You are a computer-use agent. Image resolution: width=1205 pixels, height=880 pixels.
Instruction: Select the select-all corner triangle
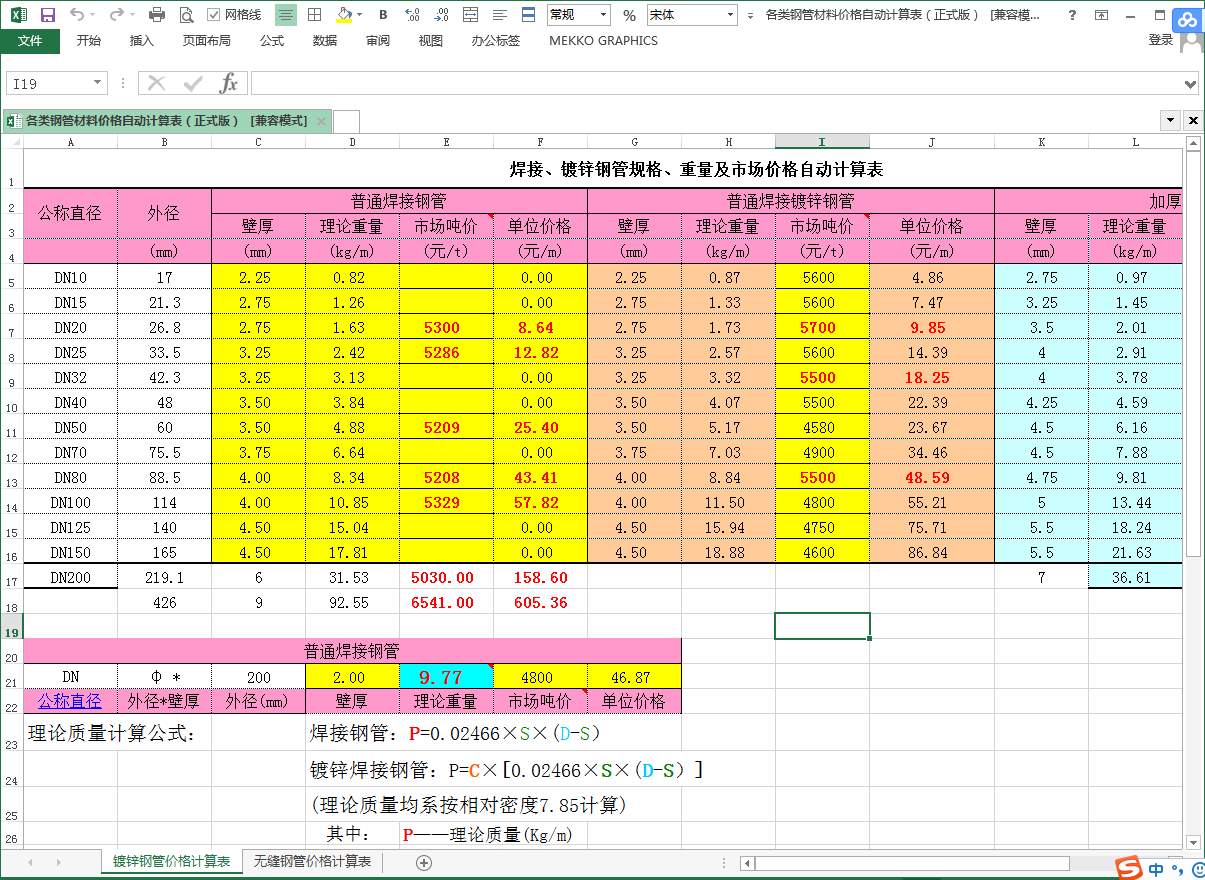[12, 142]
